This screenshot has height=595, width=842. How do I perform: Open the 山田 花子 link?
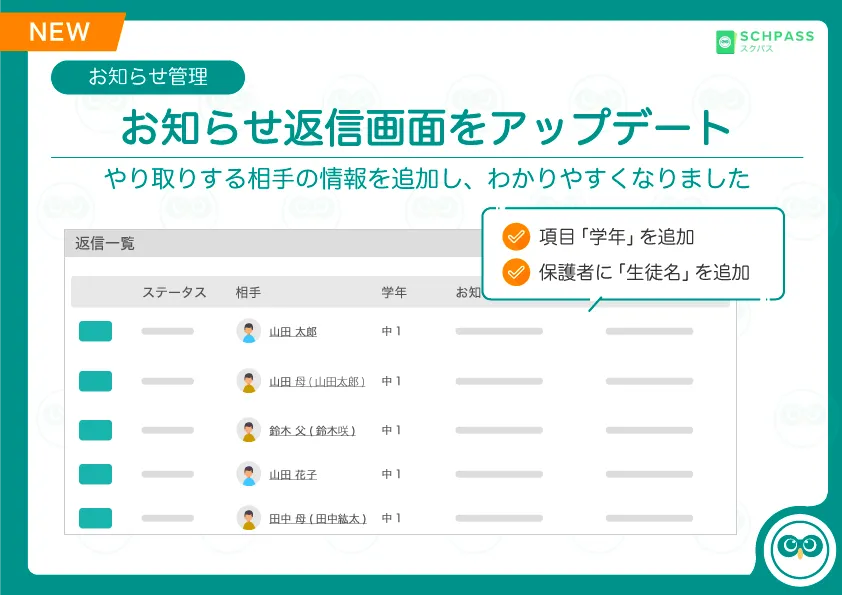[293, 475]
